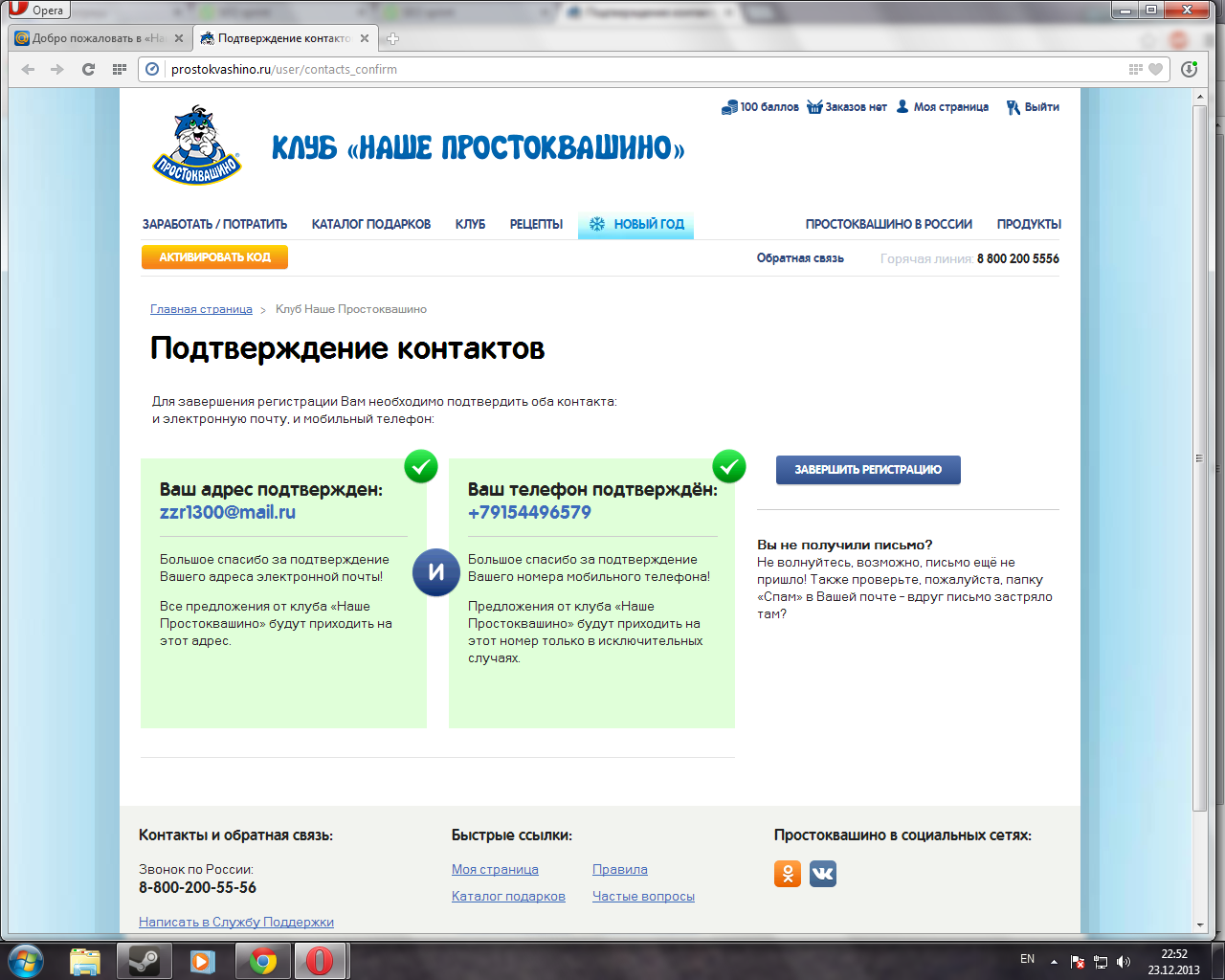Click the scrollbar down arrow
This screenshot has width=1225, height=980.
click(x=1201, y=925)
